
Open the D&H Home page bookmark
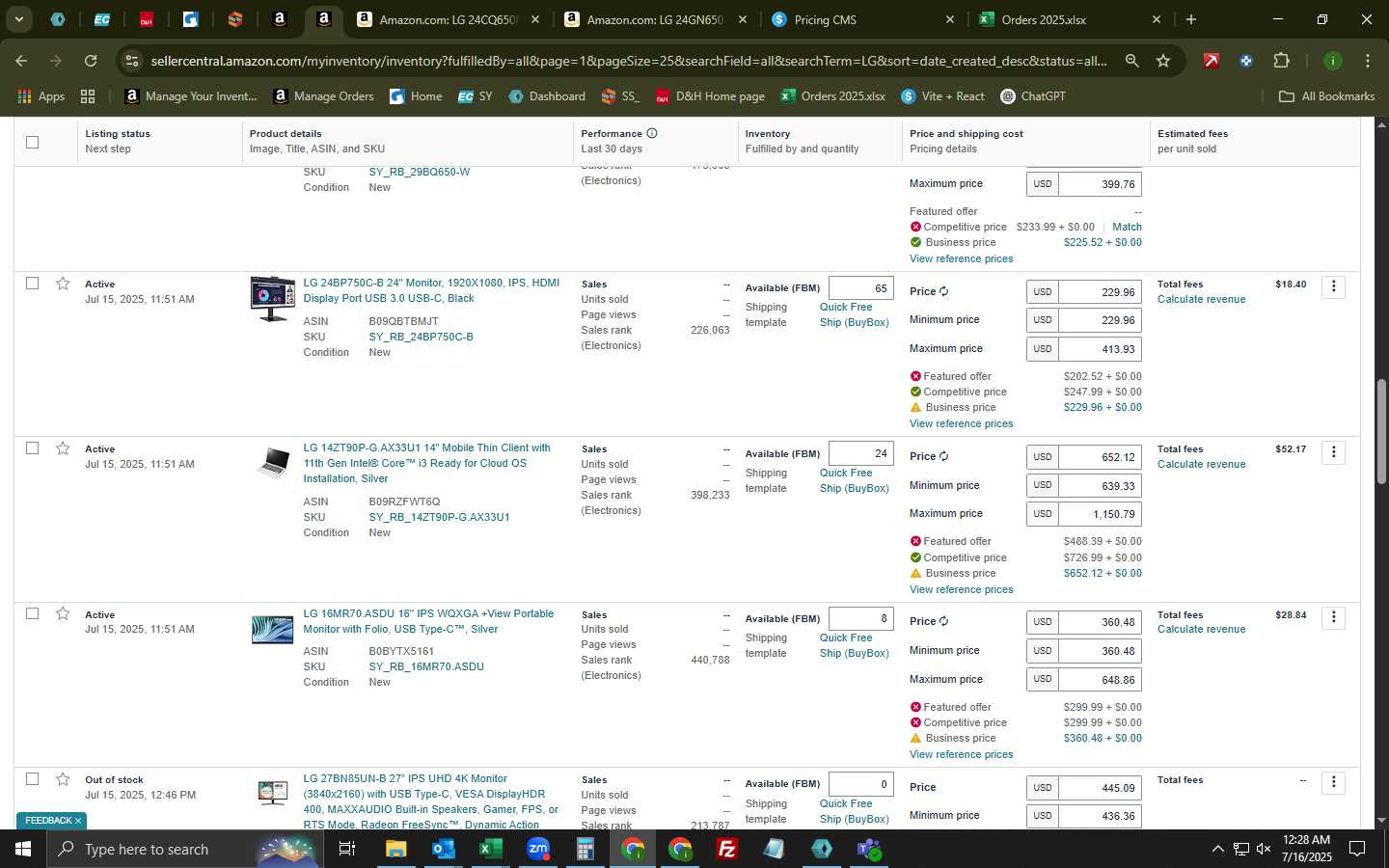[710, 96]
